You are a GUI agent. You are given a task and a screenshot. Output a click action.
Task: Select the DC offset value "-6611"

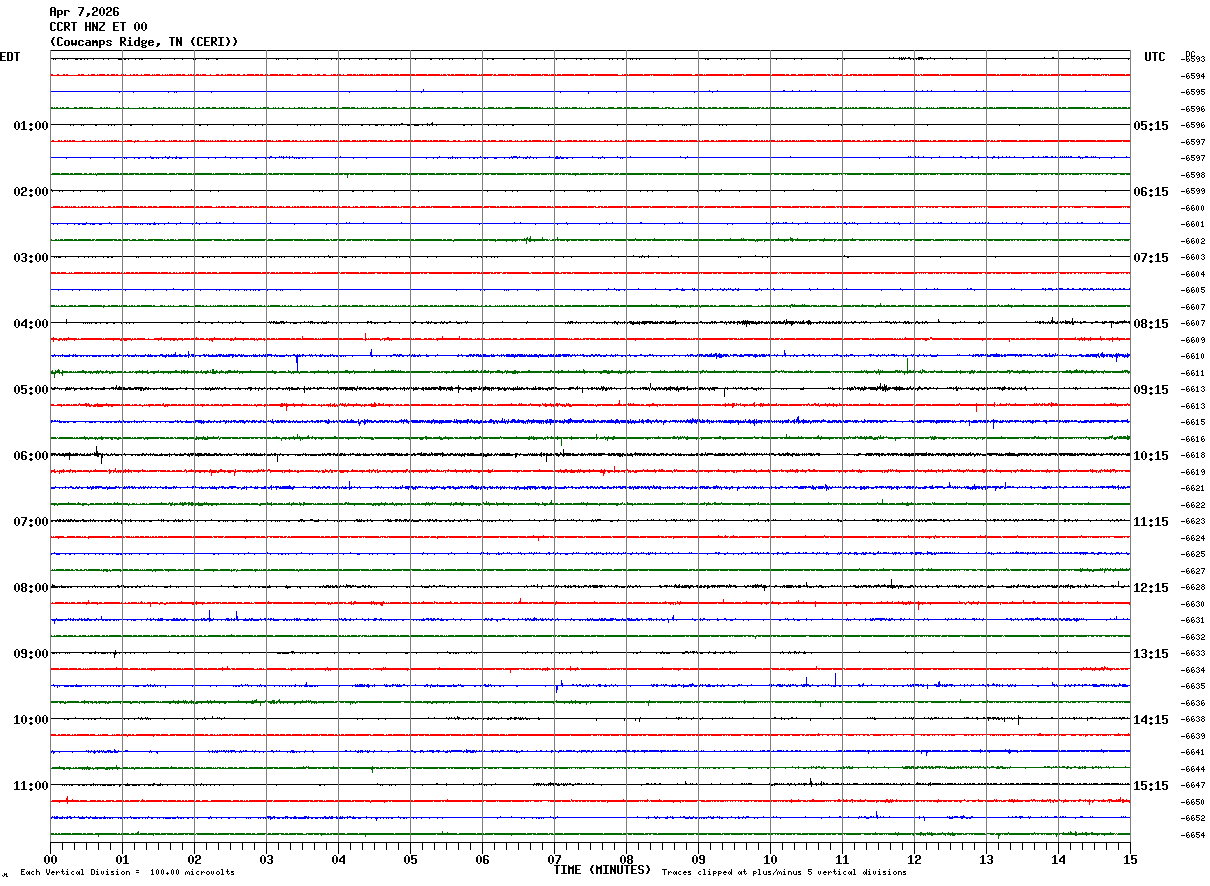coord(1193,373)
